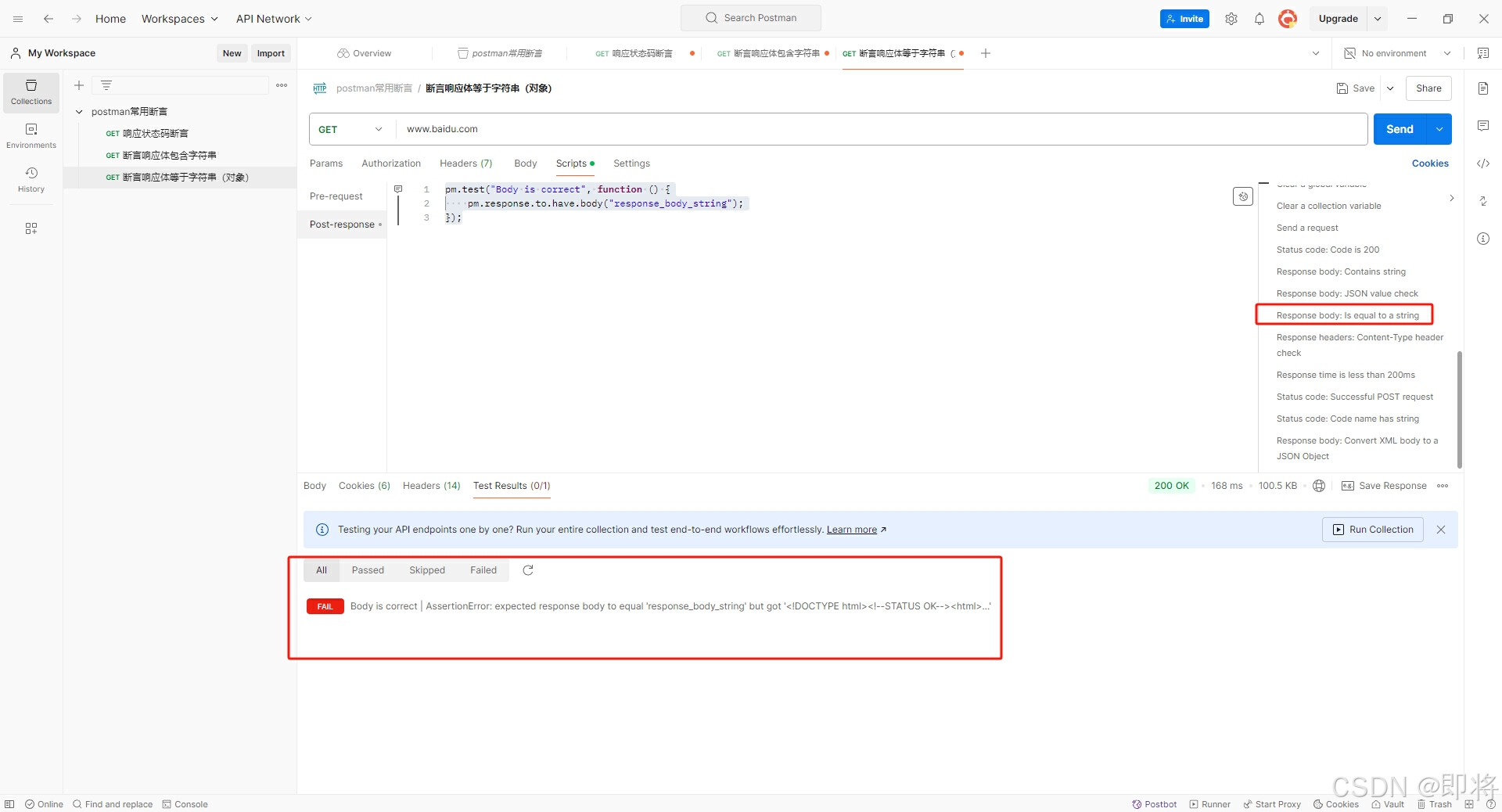The width and height of the screenshot is (1502, 812).
Task: Open the code snippet panel
Action: pos(1483,163)
